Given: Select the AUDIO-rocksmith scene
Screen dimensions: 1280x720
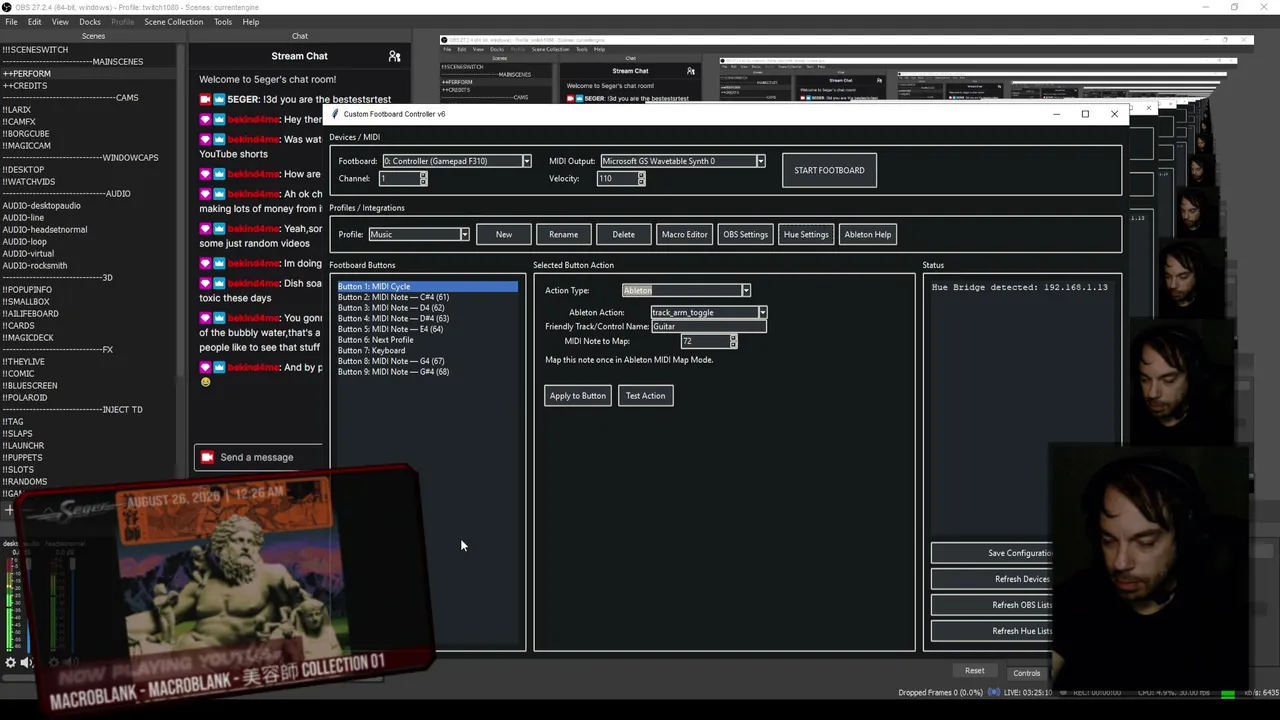Looking at the screenshot, I should point(90,266).
